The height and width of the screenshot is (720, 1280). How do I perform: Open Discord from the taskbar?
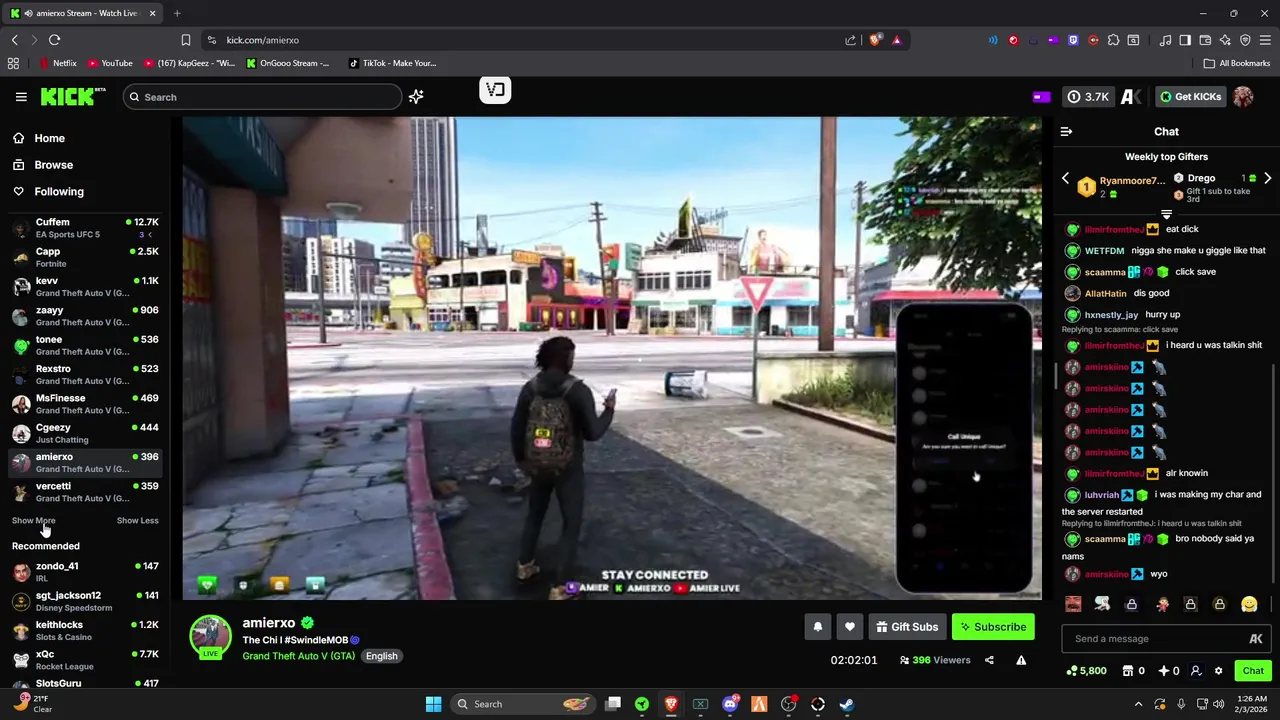click(x=730, y=704)
